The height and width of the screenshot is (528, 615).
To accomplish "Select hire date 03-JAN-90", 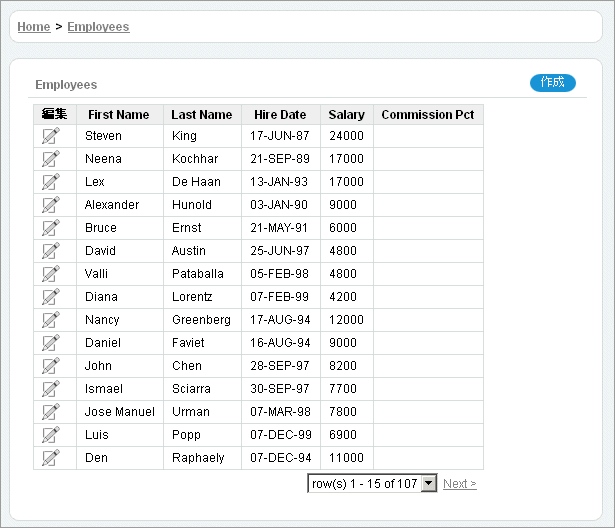I will (x=279, y=205).
